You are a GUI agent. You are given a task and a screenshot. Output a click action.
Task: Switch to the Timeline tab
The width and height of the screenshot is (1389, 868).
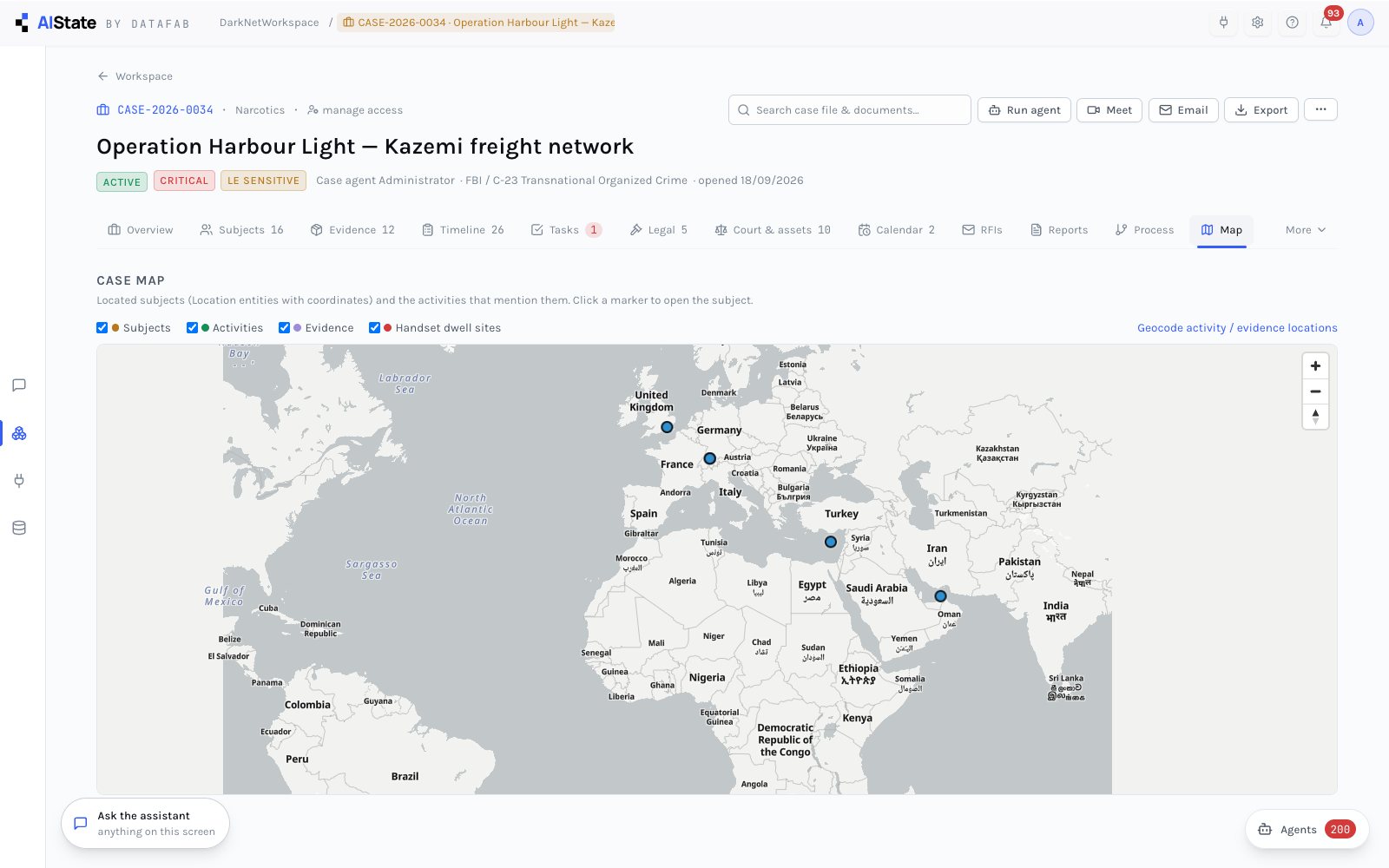pos(463,230)
